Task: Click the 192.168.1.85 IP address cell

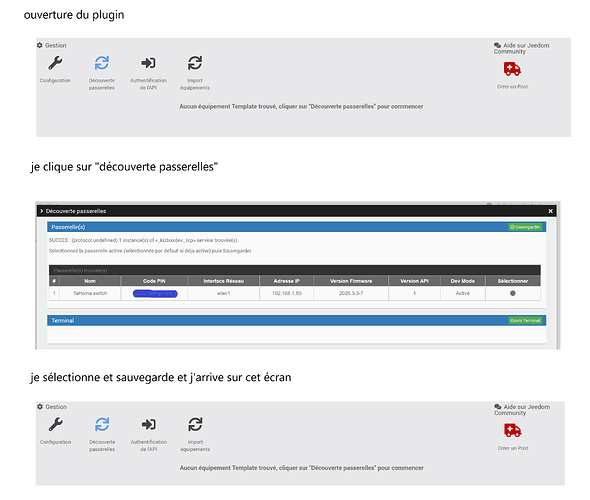Action: click(x=286, y=293)
